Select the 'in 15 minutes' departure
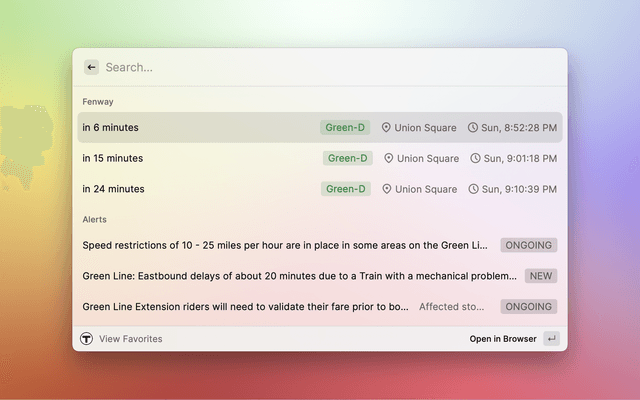640x400 pixels. point(113,158)
